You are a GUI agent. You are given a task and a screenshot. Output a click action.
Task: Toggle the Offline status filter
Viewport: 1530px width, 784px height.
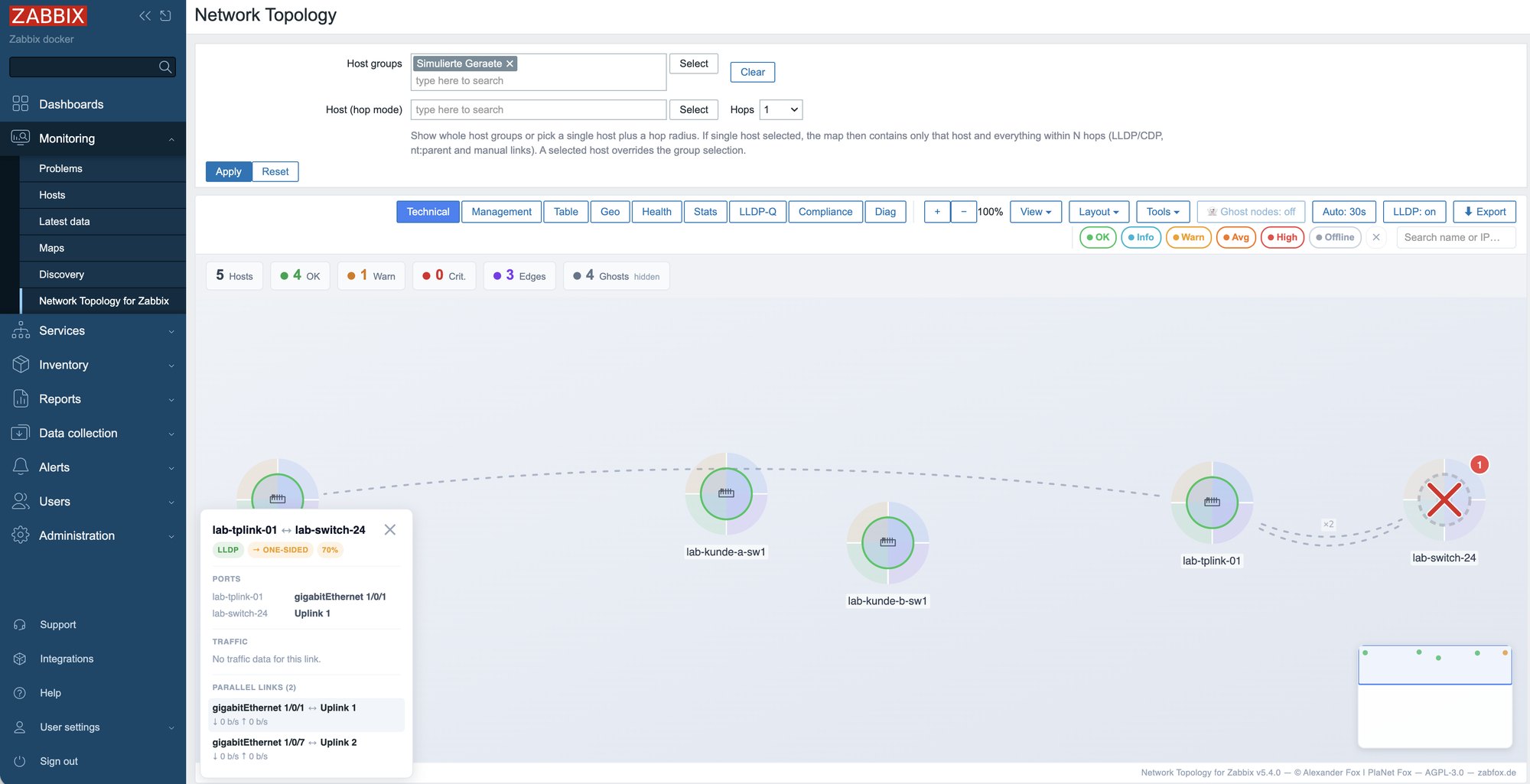click(x=1335, y=237)
